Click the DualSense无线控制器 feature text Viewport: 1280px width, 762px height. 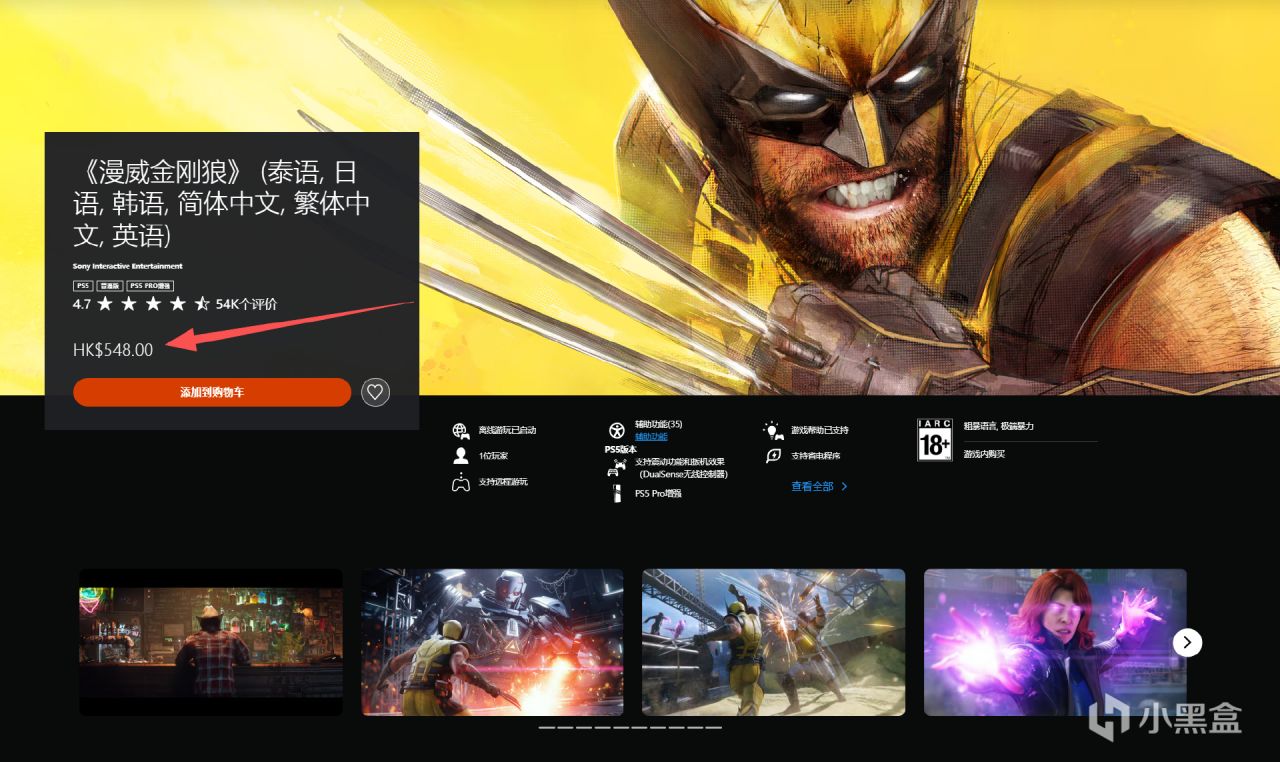(x=684, y=474)
